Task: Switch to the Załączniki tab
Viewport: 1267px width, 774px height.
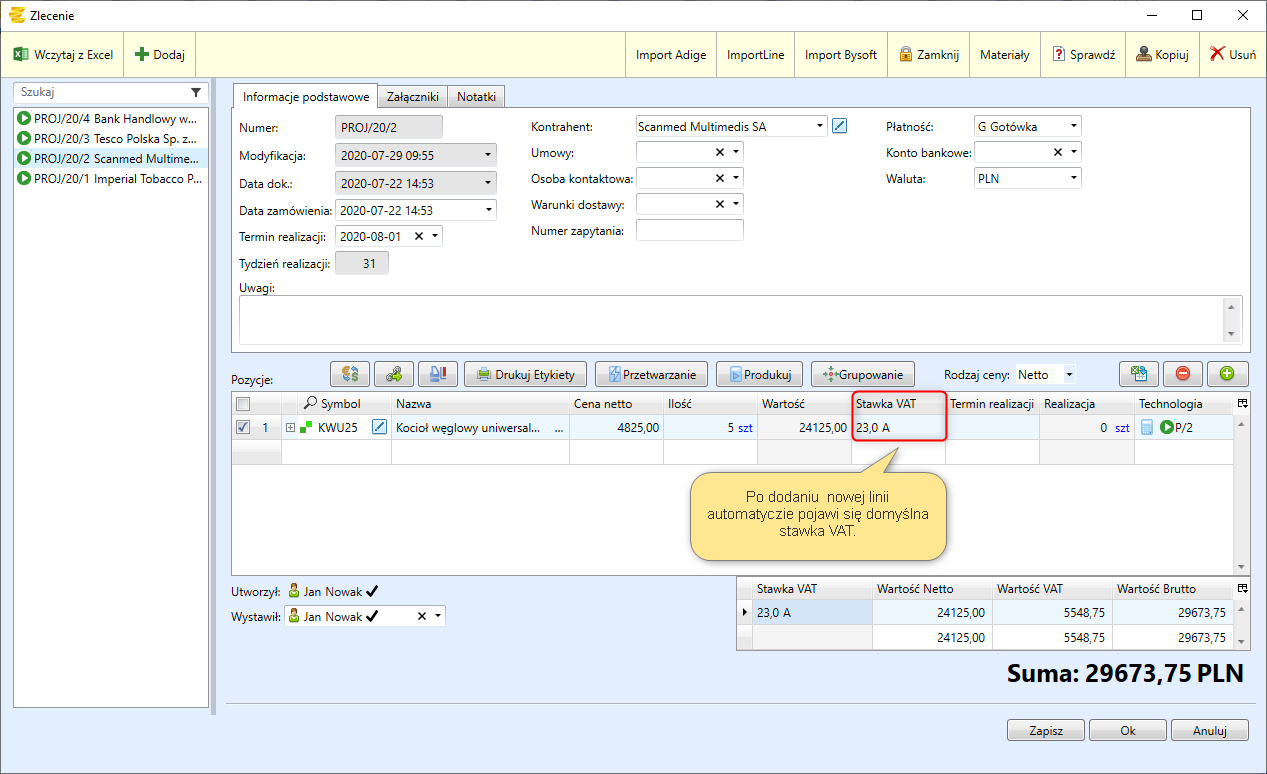Action: (413, 97)
